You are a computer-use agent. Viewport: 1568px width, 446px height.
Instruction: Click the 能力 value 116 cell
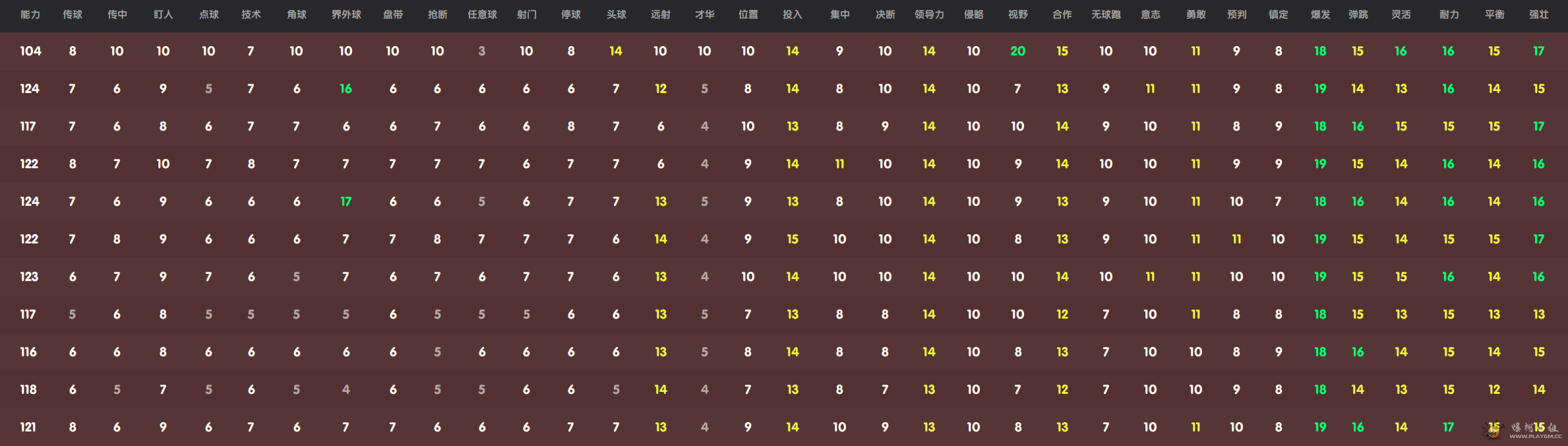[28, 352]
